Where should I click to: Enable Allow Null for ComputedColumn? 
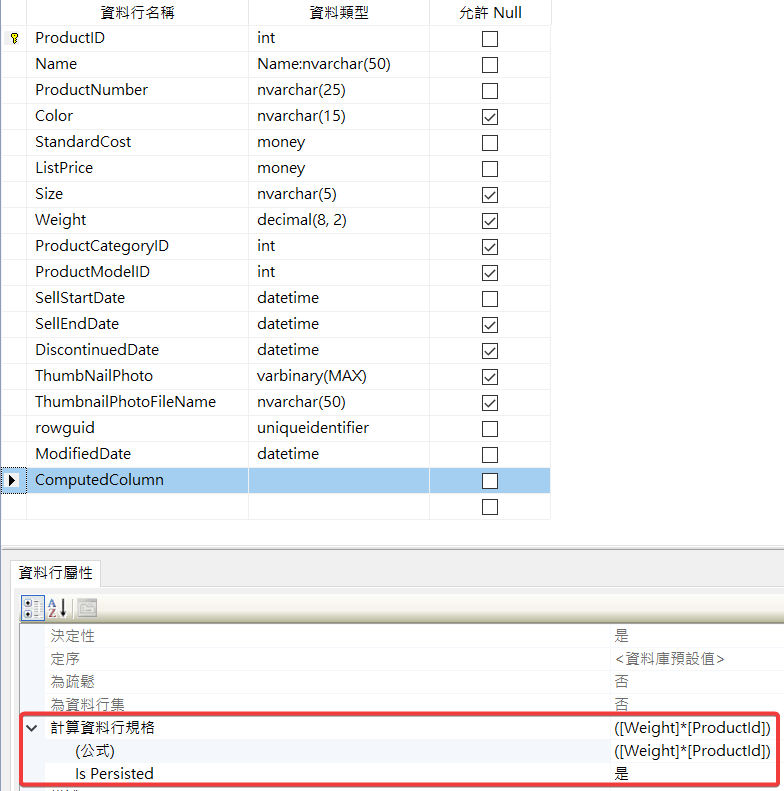point(490,481)
